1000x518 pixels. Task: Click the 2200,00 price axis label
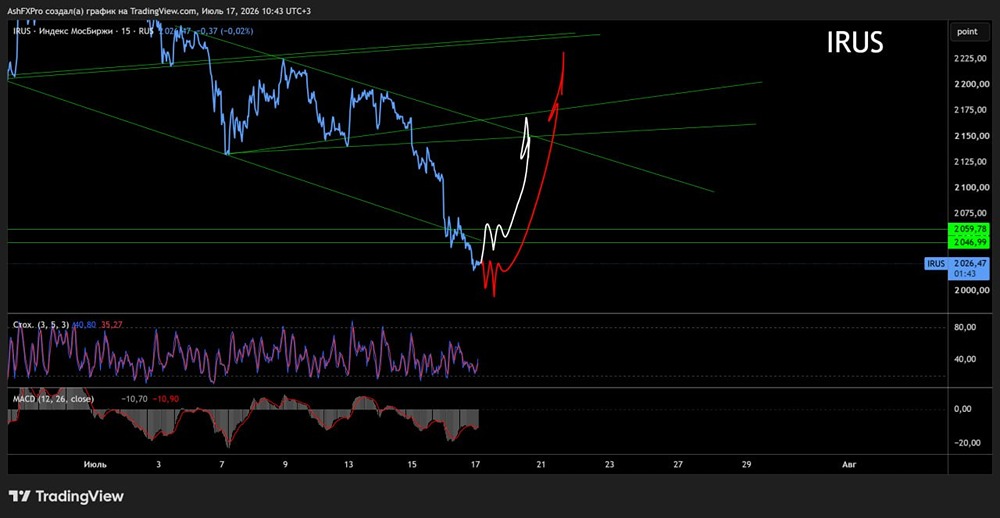(x=971, y=84)
